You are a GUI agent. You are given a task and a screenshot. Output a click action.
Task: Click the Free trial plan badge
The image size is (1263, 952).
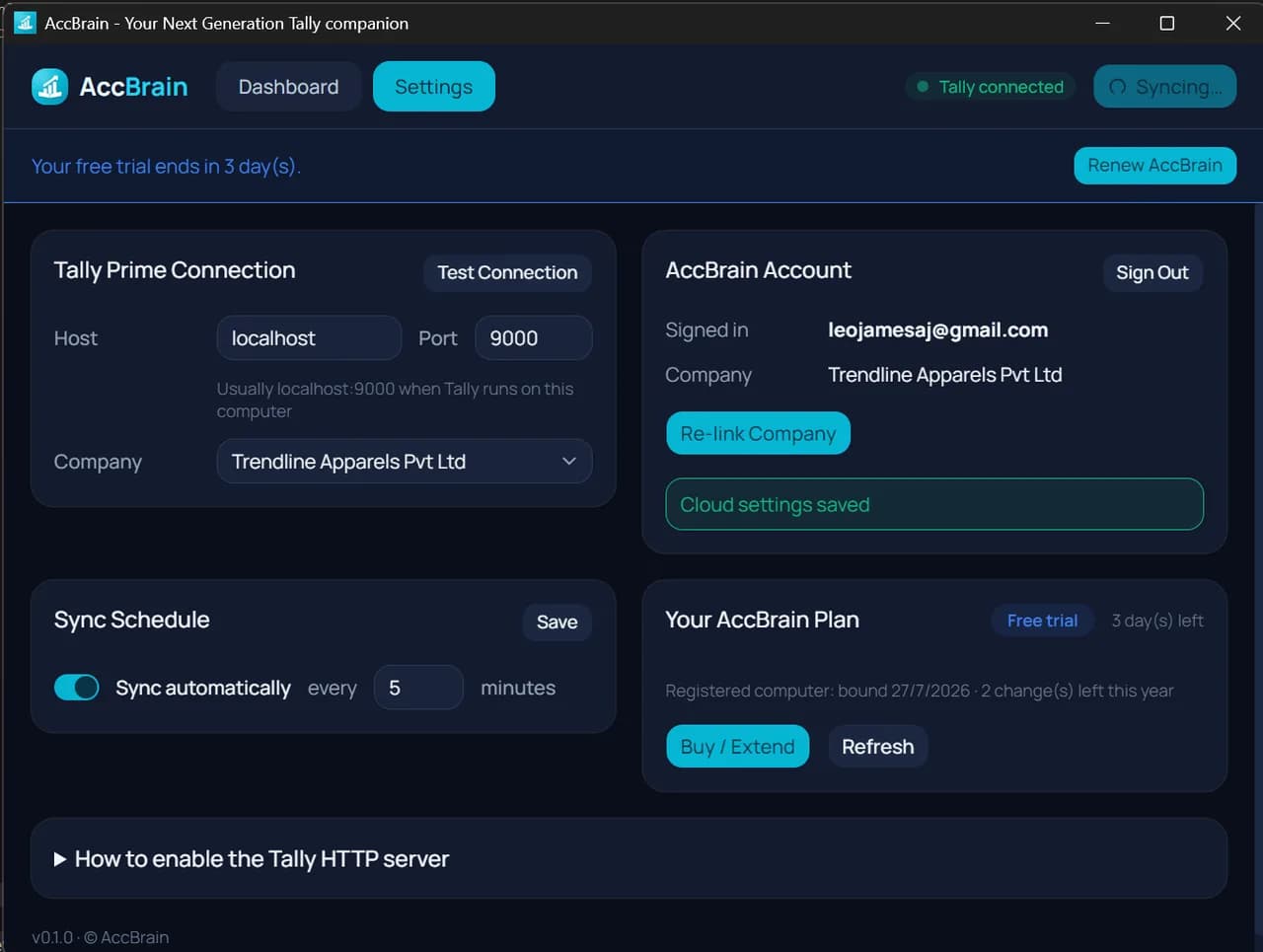pos(1042,621)
